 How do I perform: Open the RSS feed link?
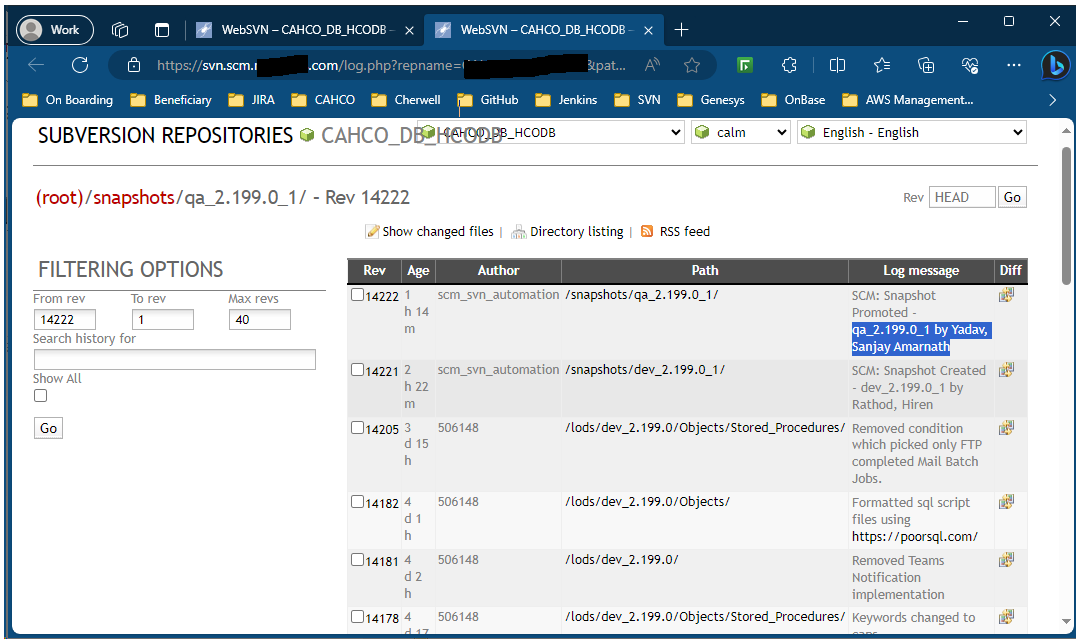tap(684, 232)
